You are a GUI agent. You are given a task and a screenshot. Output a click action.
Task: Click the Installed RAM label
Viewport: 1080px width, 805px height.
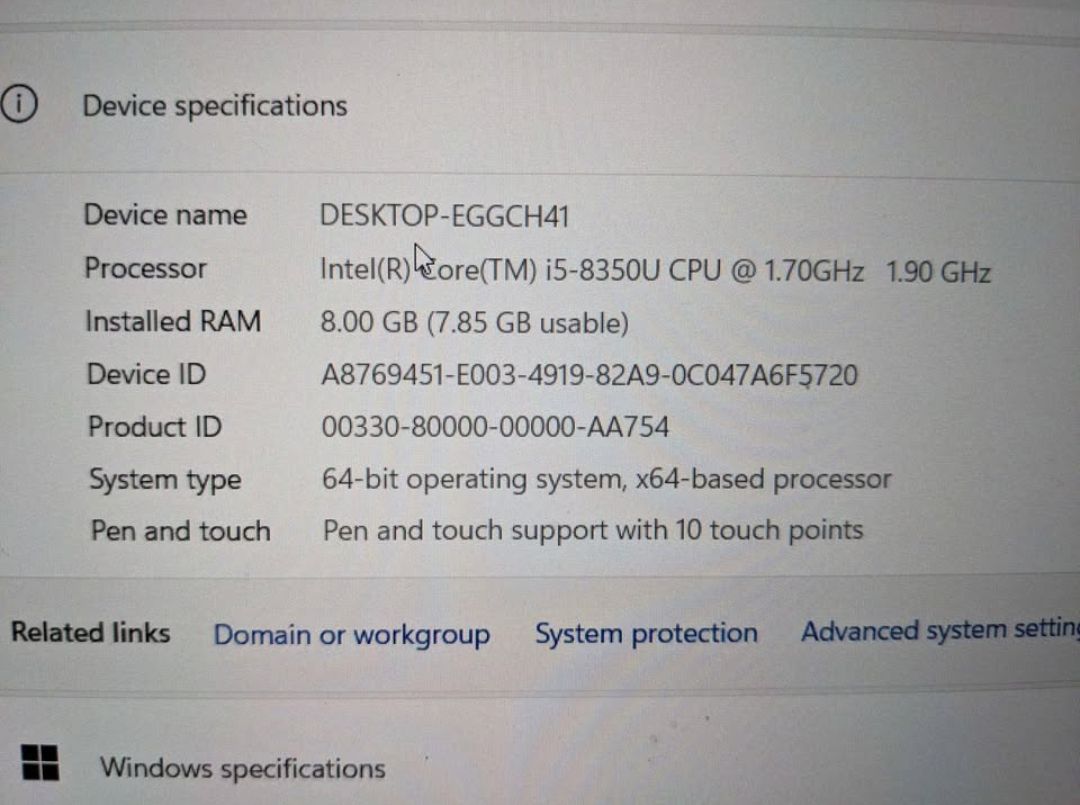pyautogui.click(x=173, y=321)
